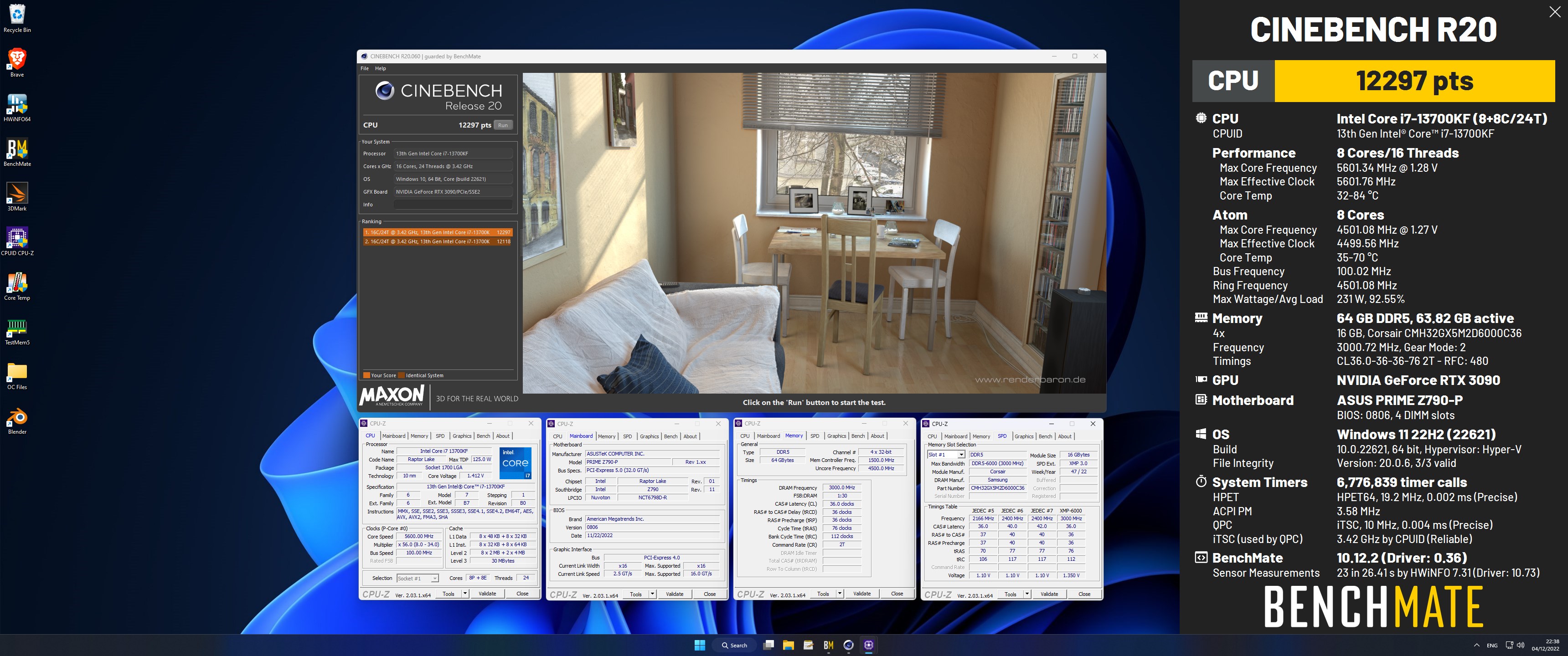Click the rendered room image in Cinebench

[814, 234]
